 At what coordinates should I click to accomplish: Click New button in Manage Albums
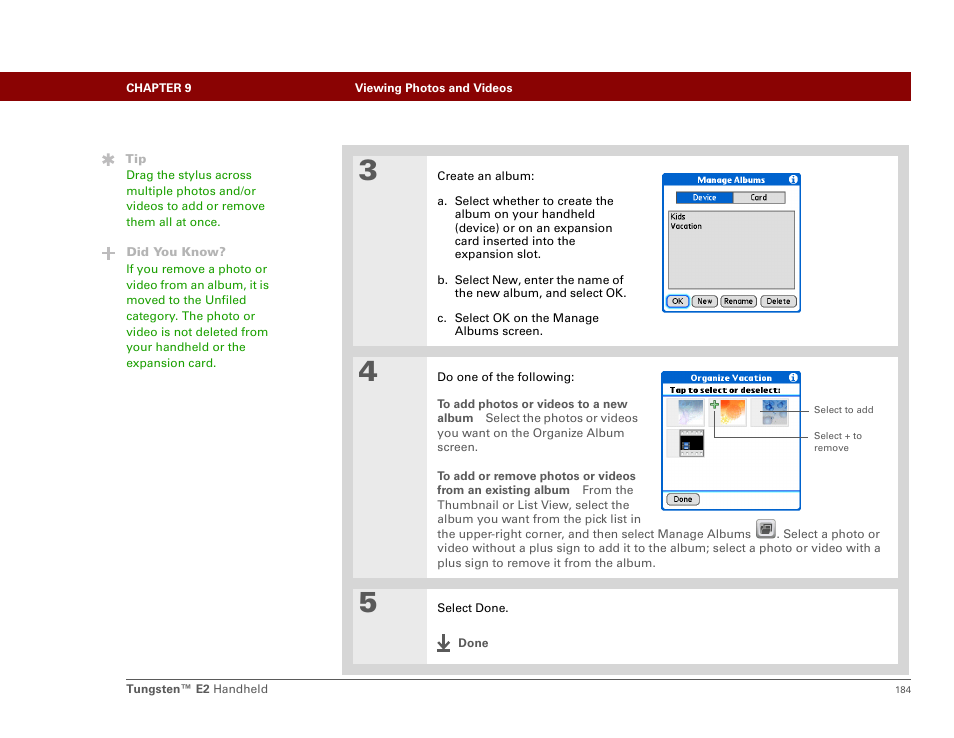pyautogui.click(x=705, y=301)
